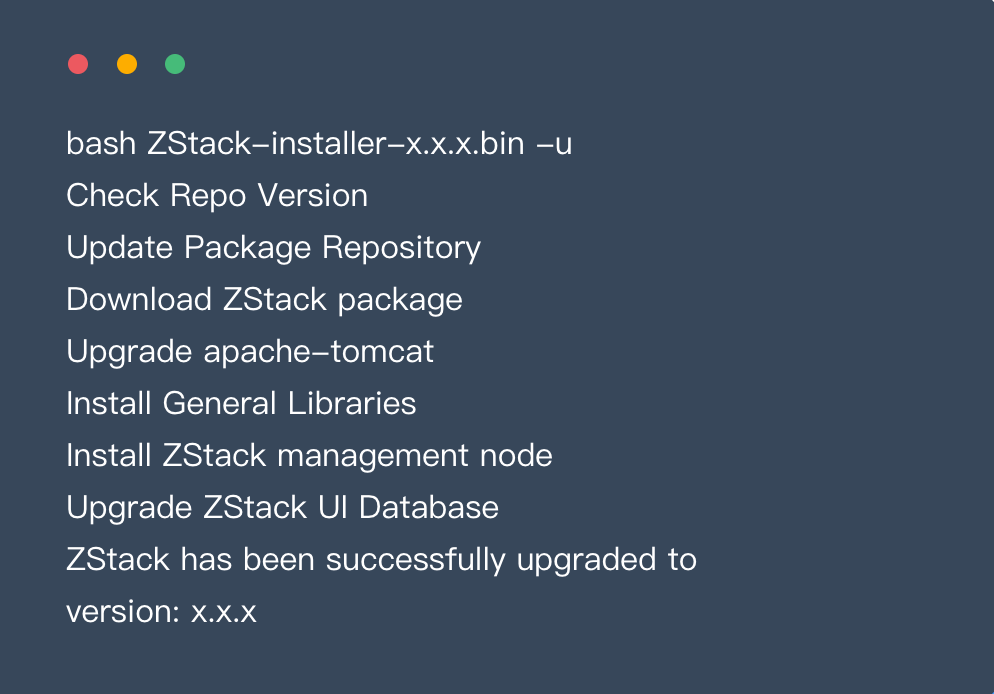Click the successfully upgraded message line

pyautogui.click(x=381, y=560)
